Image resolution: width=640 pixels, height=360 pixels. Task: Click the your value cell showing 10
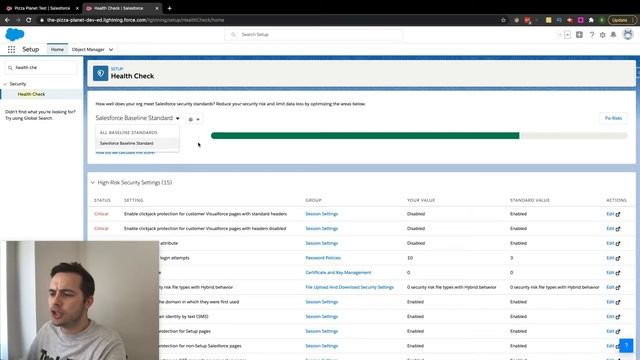[410, 258]
